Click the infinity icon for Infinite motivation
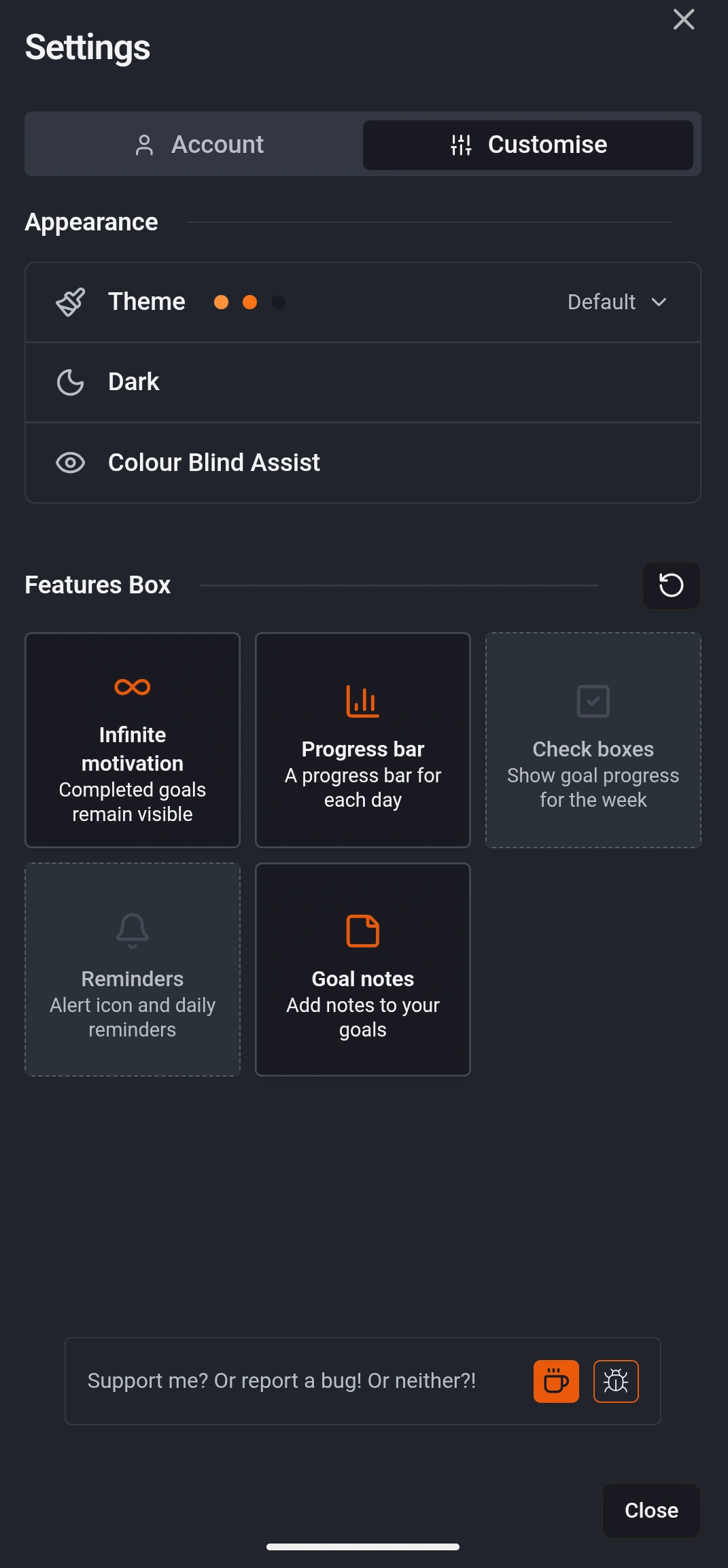 click(x=133, y=687)
